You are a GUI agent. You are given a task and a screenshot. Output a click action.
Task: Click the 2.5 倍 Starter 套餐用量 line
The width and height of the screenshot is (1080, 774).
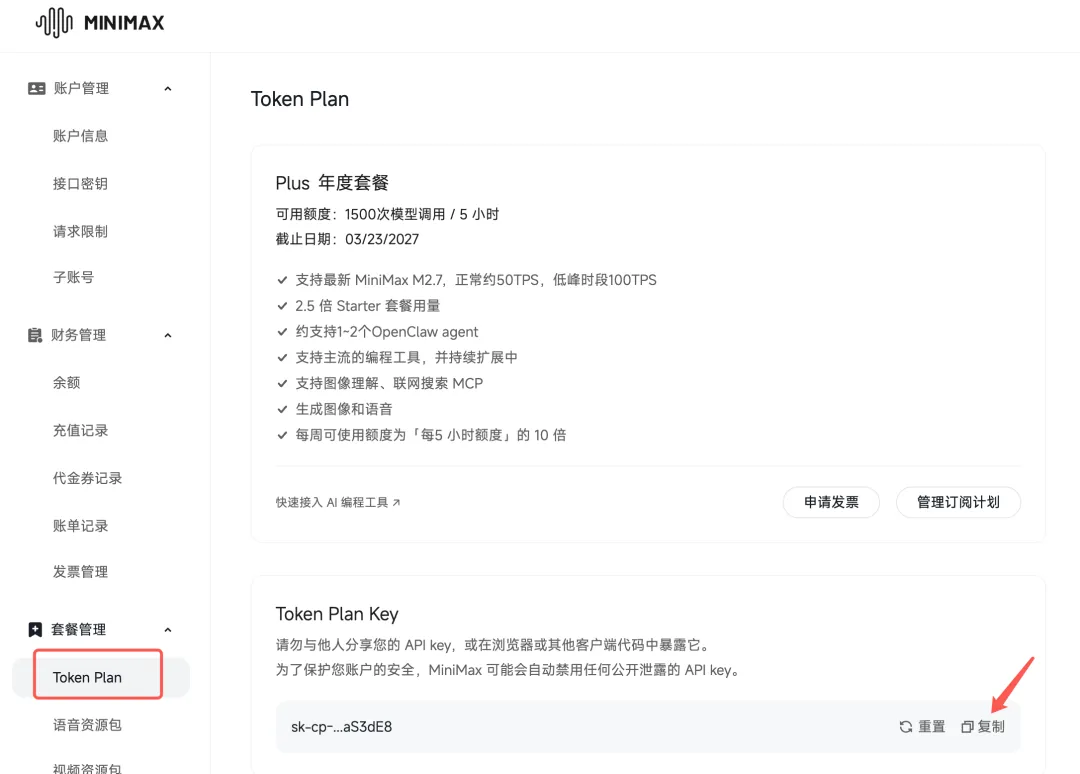coord(368,306)
